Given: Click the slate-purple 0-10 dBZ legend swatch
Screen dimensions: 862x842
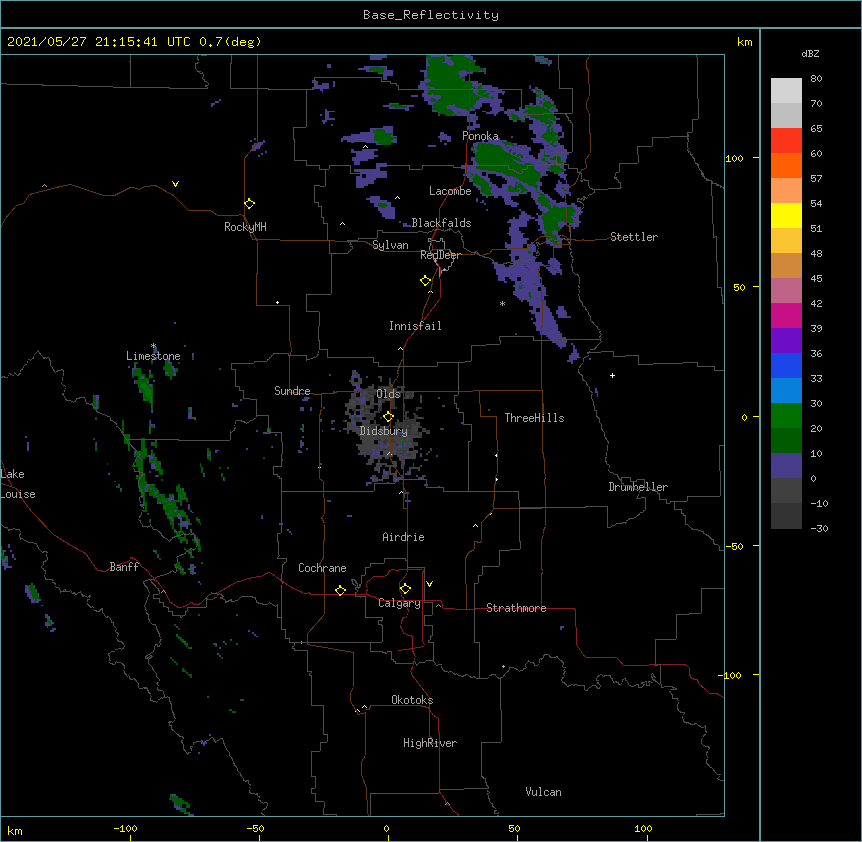Looking at the screenshot, I should (x=786, y=466).
